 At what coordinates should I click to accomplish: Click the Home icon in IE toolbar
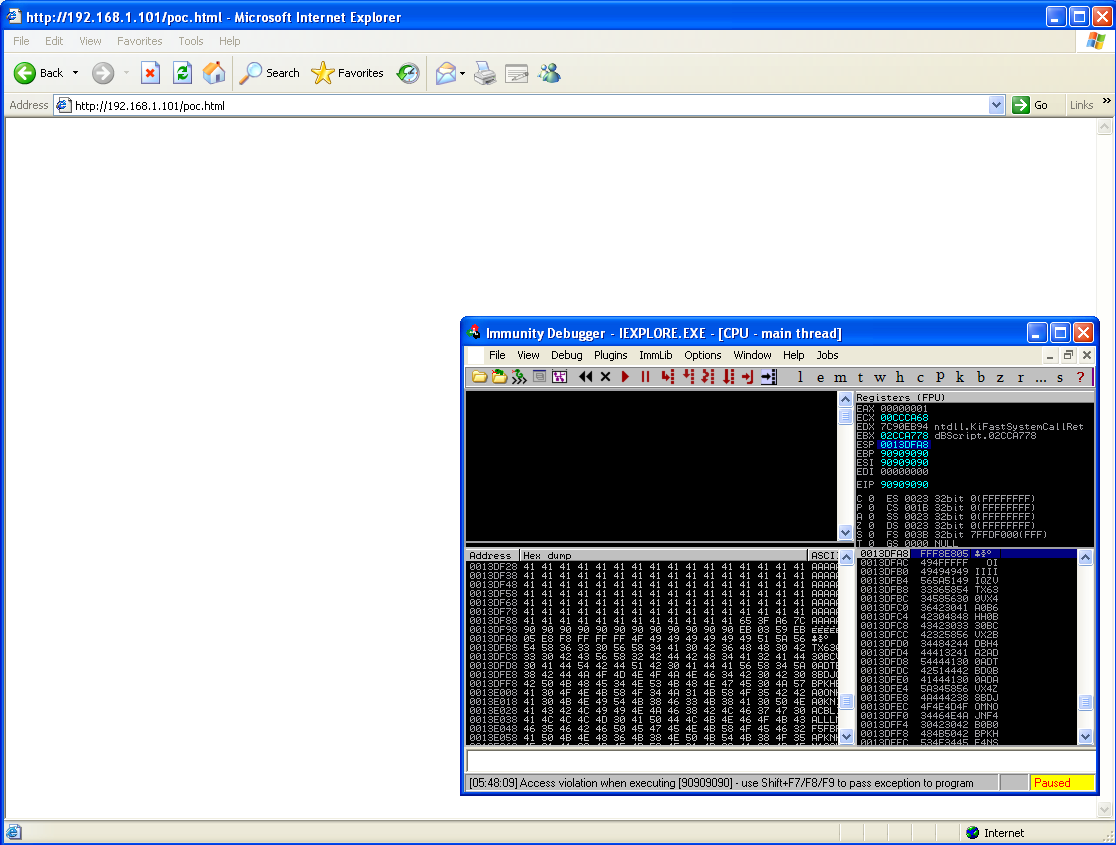coord(214,73)
